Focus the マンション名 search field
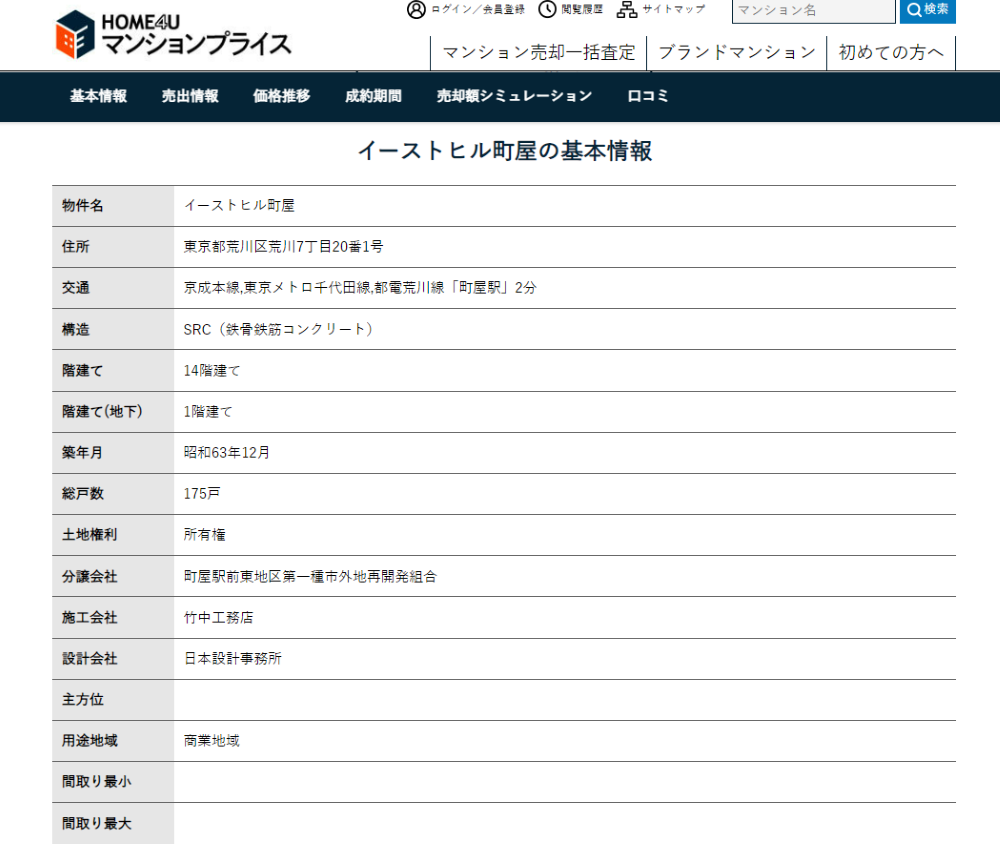Screen dimensions: 1000x844 (814, 11)
